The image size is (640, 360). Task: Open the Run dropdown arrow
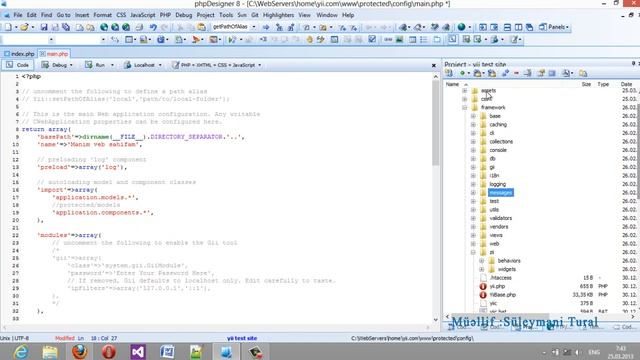click(x=112, y=65)
